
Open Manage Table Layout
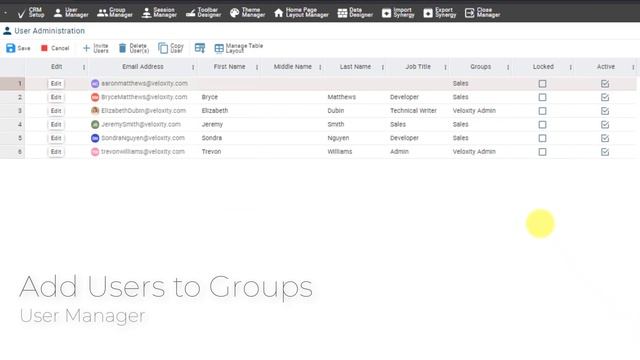pos(239,48)
